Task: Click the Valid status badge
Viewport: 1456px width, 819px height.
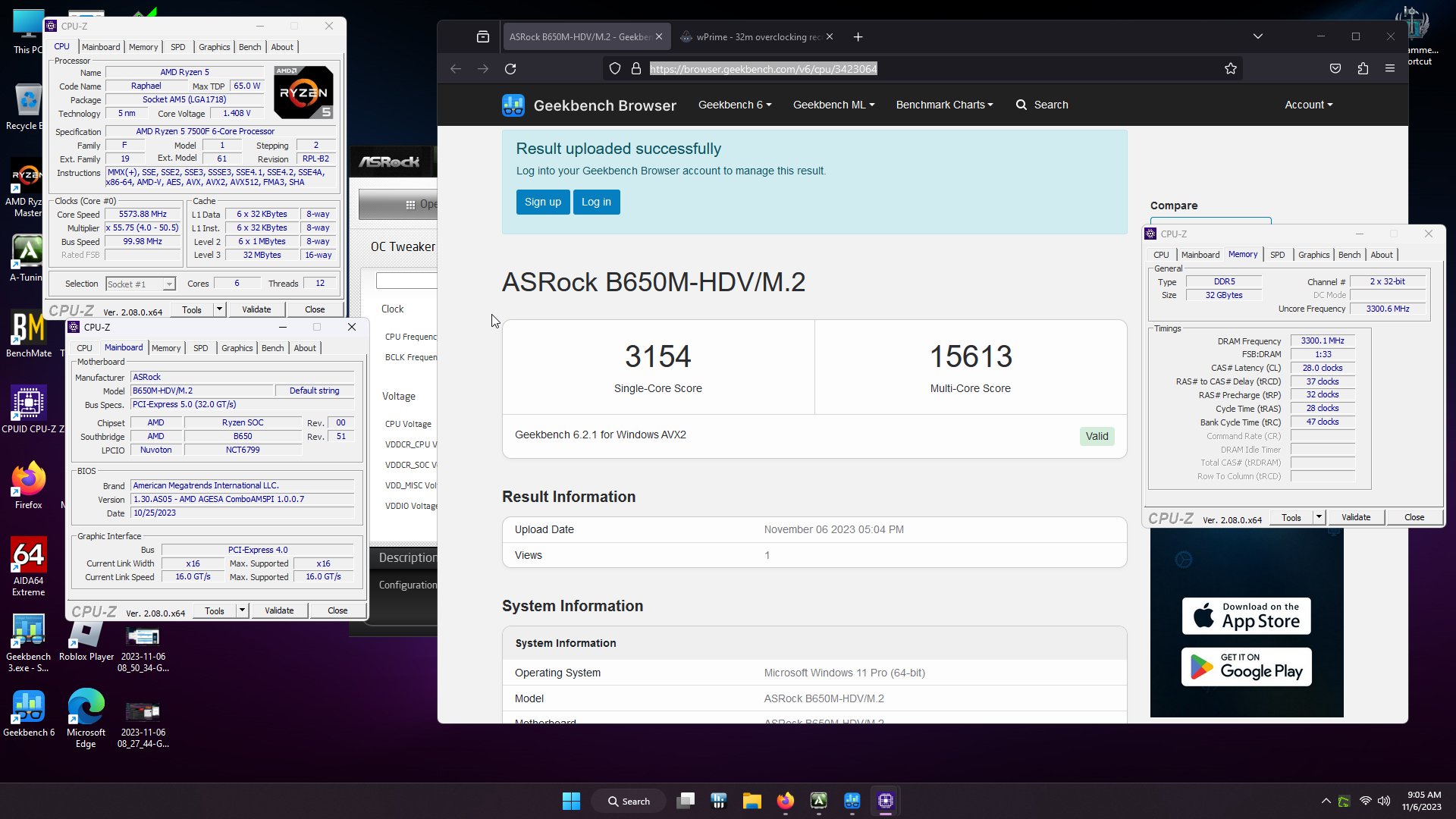Action: [1097, 436]
